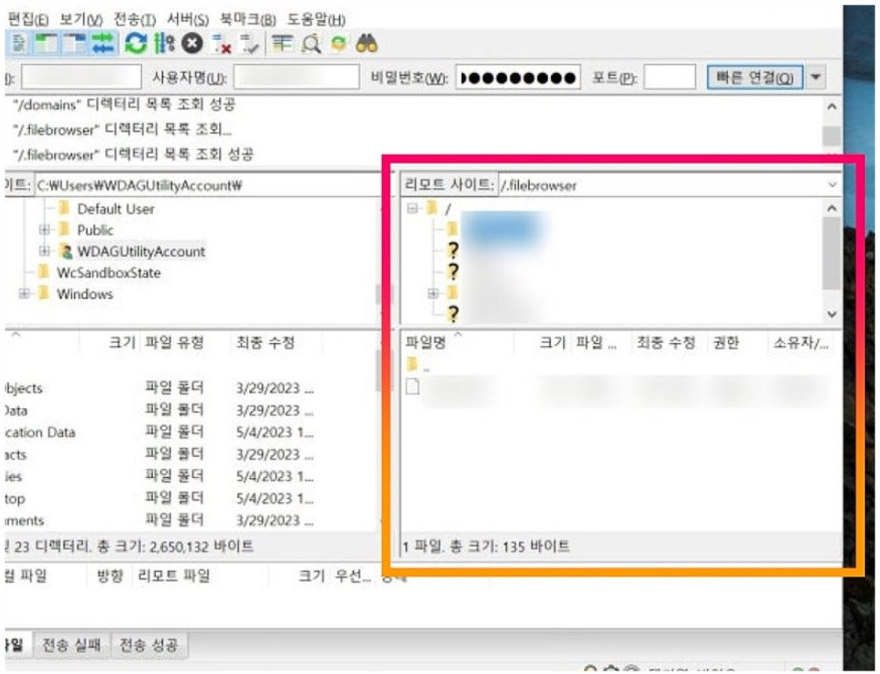The image size is (880, 674).
Task: Toggle transfer queue display with blue-green arrows
Action: (x=103, y=43)
